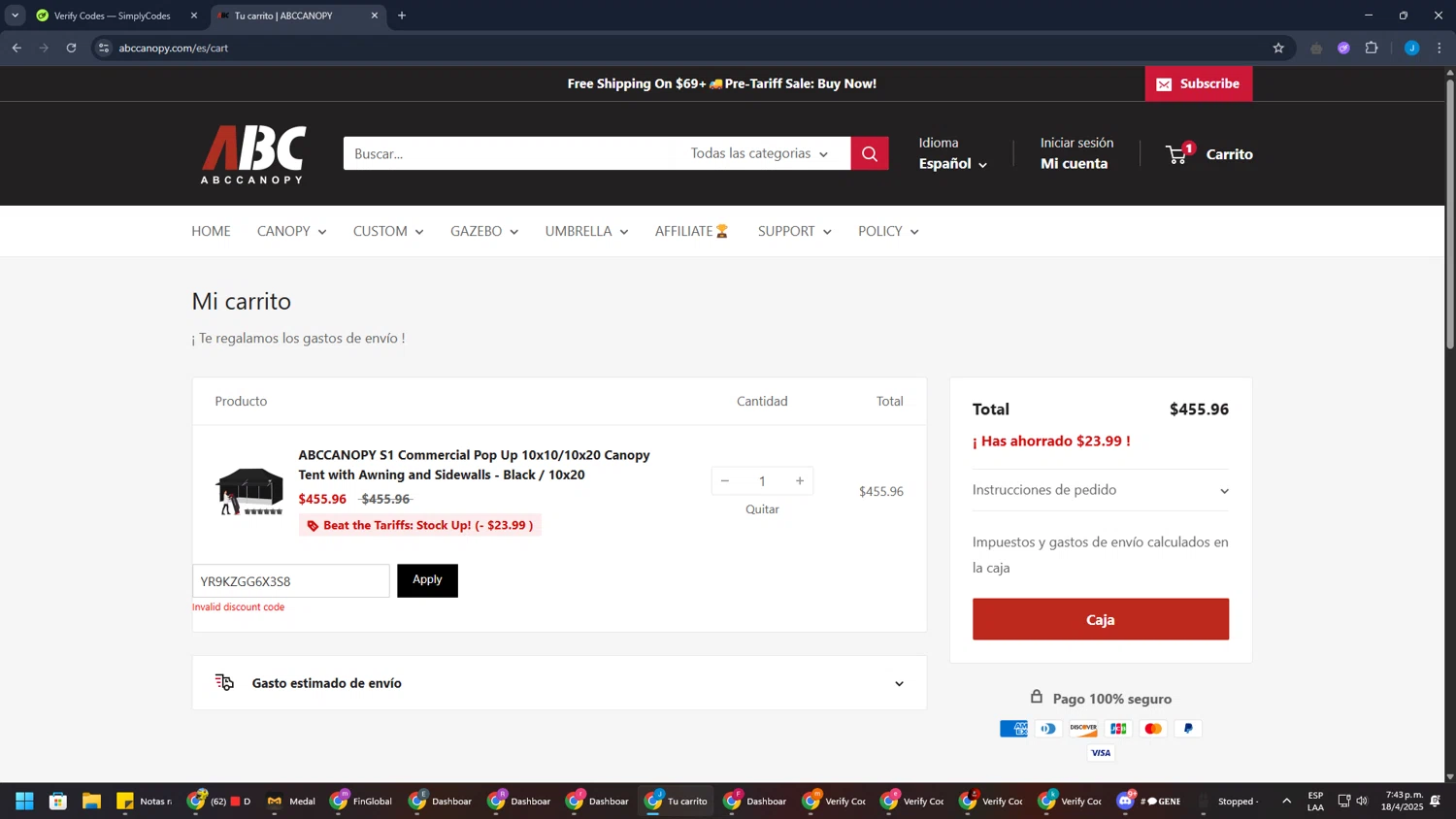
Task: Click the American Express card icon
Action: click(x=1013, y=729)
